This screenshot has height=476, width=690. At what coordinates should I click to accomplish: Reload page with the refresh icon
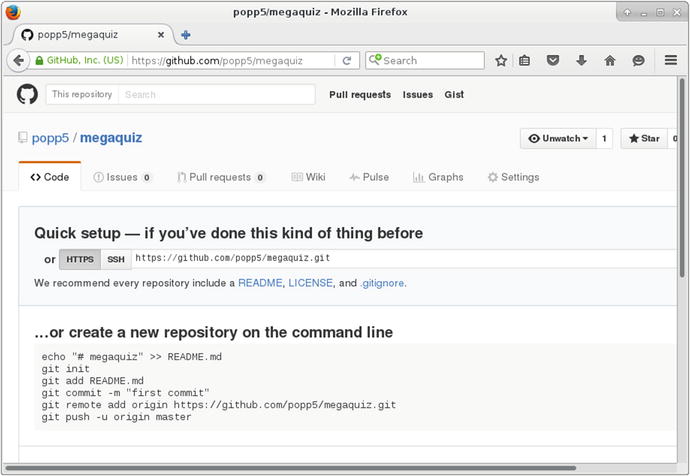[347, 60]
